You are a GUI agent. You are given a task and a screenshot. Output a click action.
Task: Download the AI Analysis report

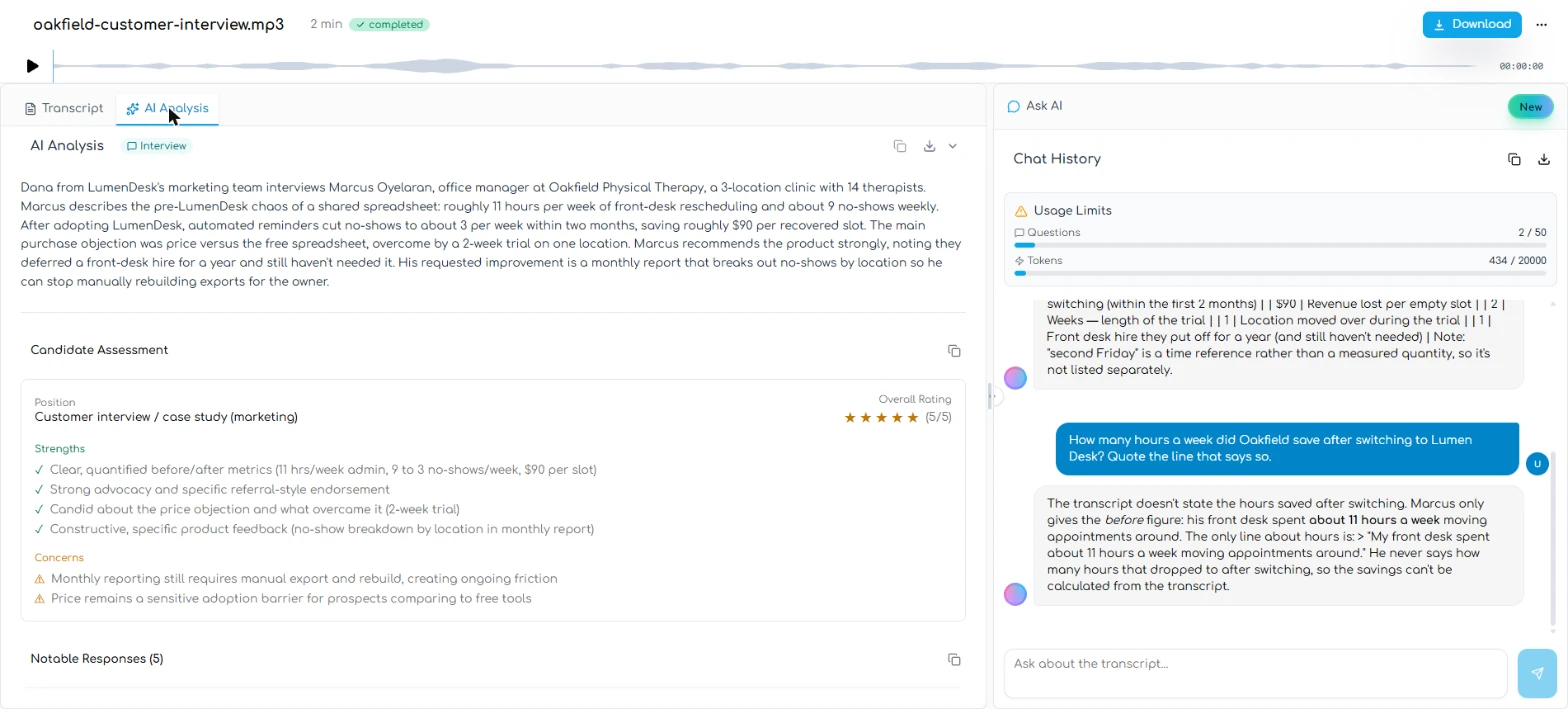929,146
